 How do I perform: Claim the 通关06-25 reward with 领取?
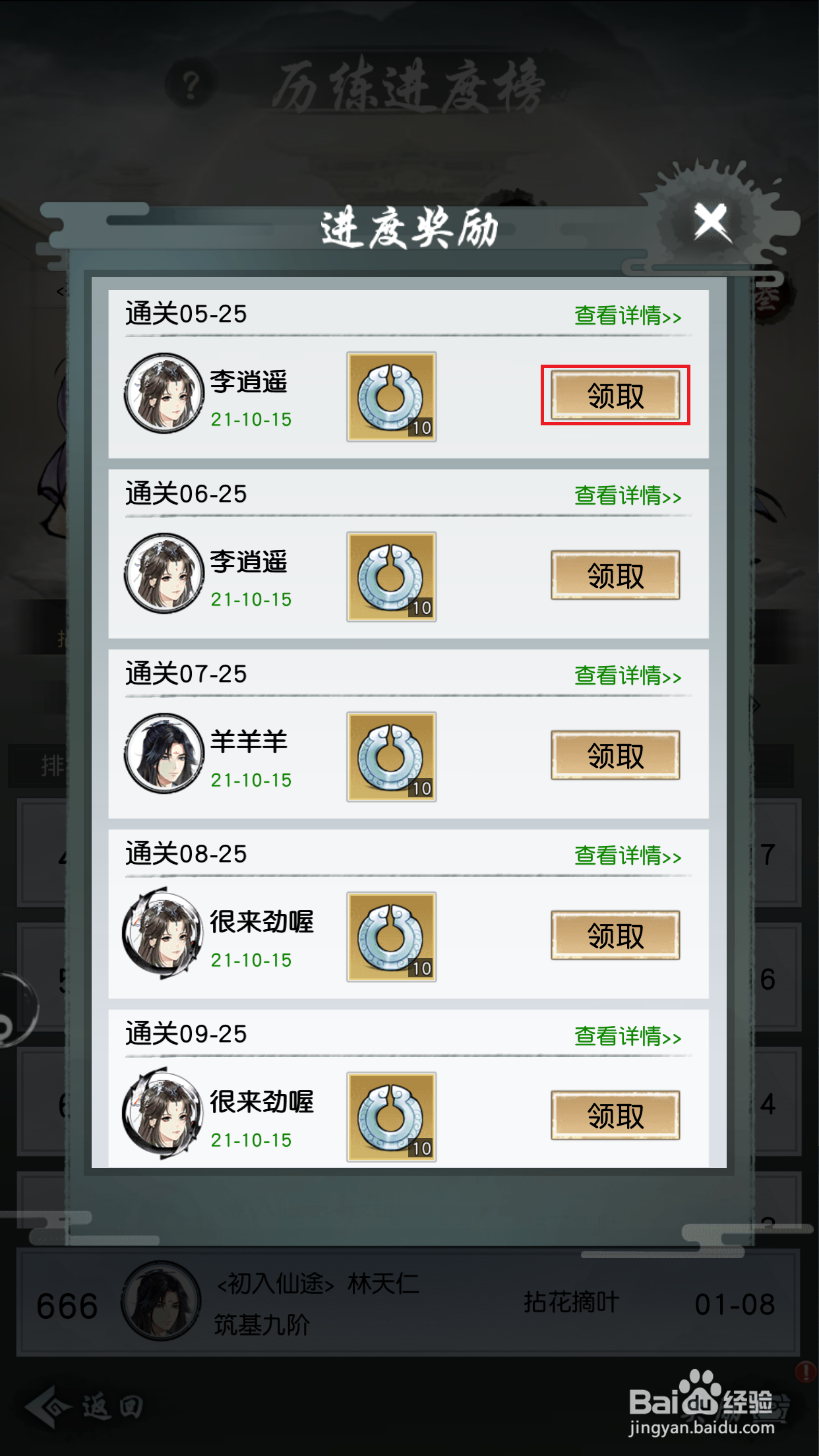pyautogui.click(x=615, y=576)
